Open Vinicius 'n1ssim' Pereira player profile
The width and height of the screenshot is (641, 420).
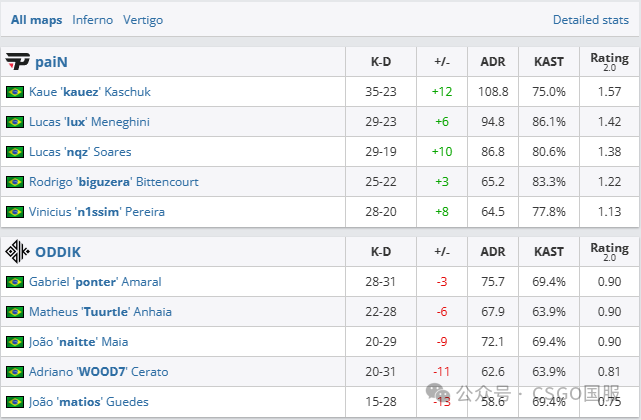coord(97,212)
